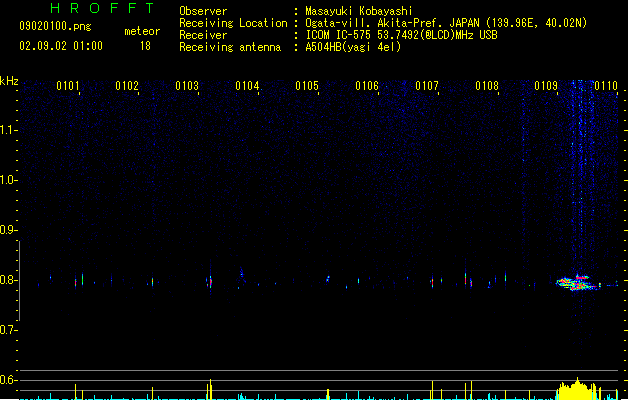Click the 0.9 kHz frequency axis label
Screen dimensions: 629x400
click(8, 230)
